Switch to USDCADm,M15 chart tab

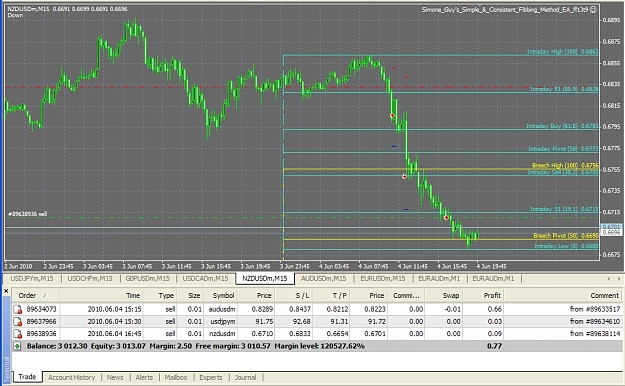point(205,278)
